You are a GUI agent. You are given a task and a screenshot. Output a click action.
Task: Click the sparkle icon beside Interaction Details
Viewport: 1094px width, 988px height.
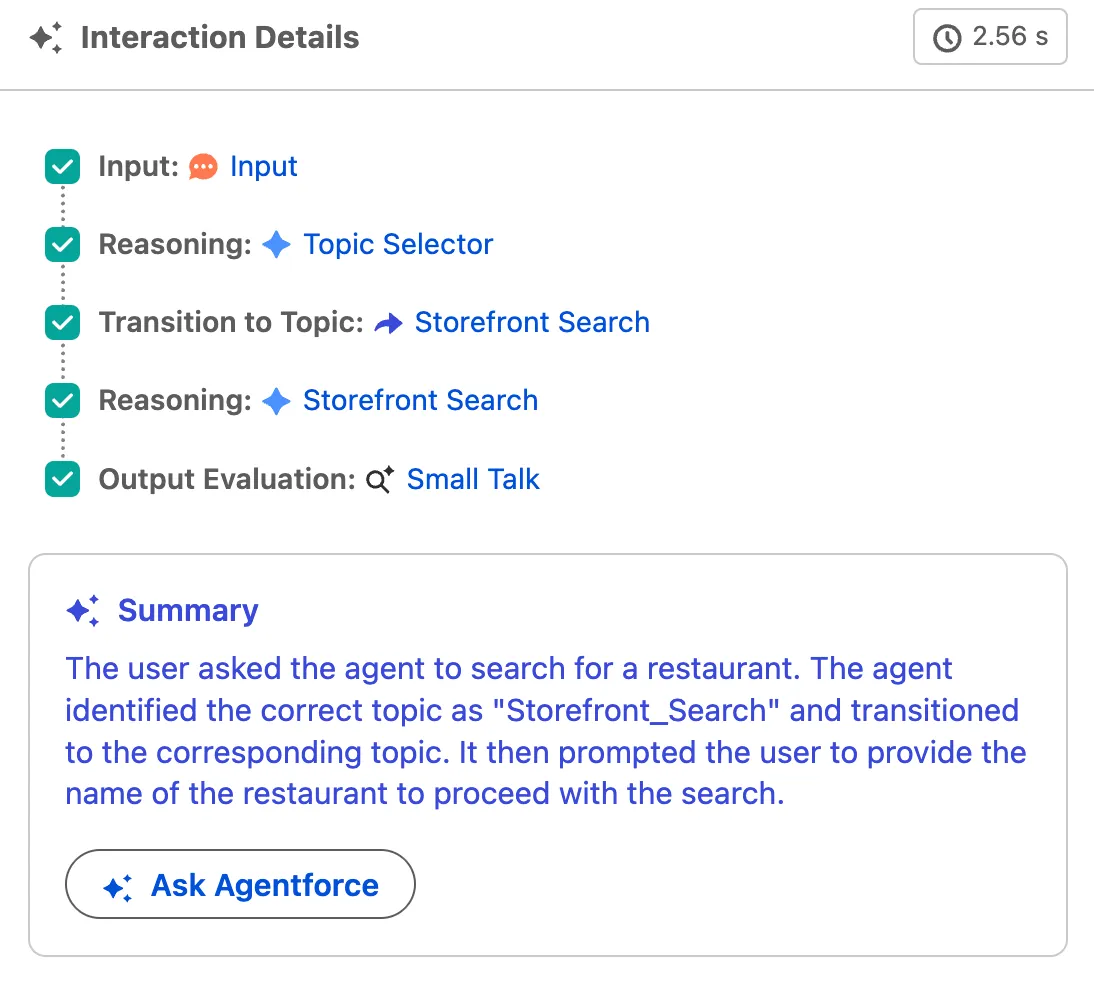pyautogui.click(x=47, y=39)
